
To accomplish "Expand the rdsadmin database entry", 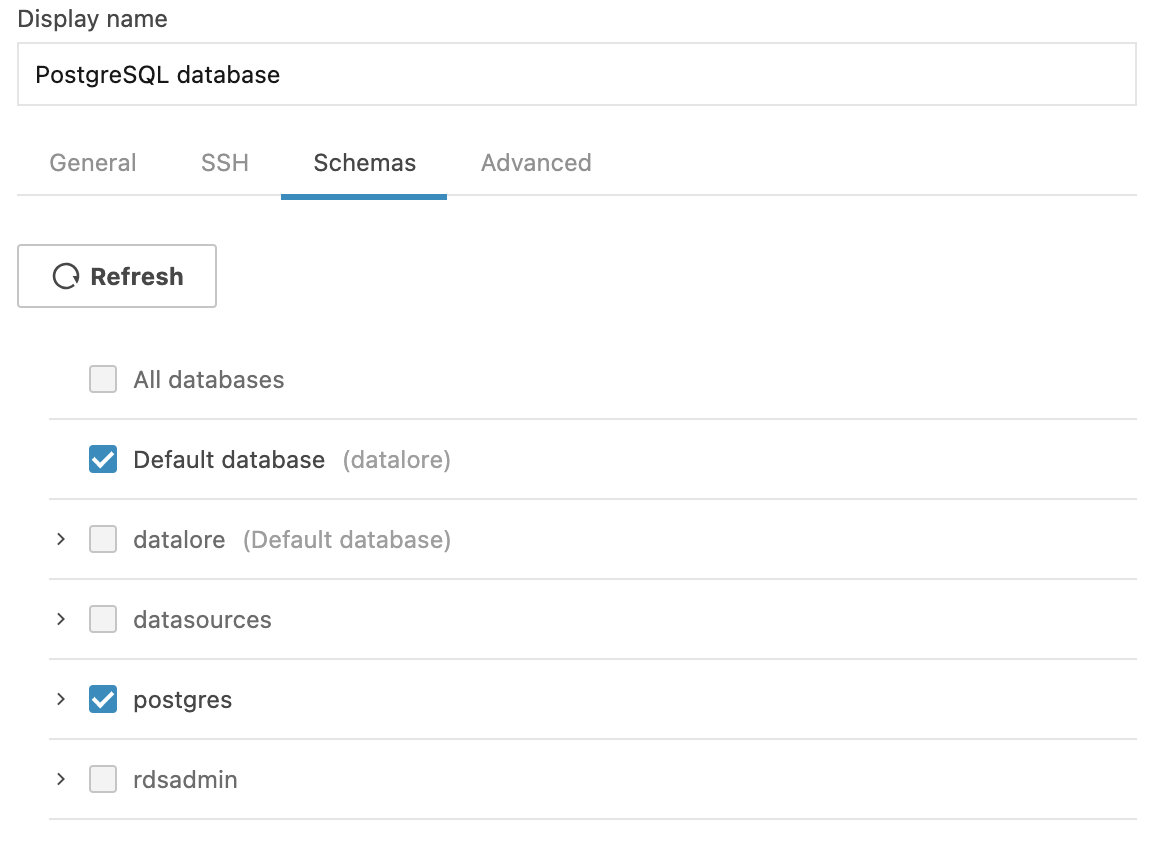I will coord(60,779).
